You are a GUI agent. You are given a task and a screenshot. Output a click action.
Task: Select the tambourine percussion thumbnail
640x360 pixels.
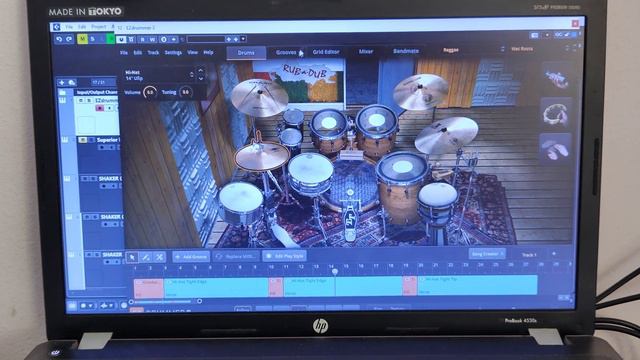pos(556,114)
